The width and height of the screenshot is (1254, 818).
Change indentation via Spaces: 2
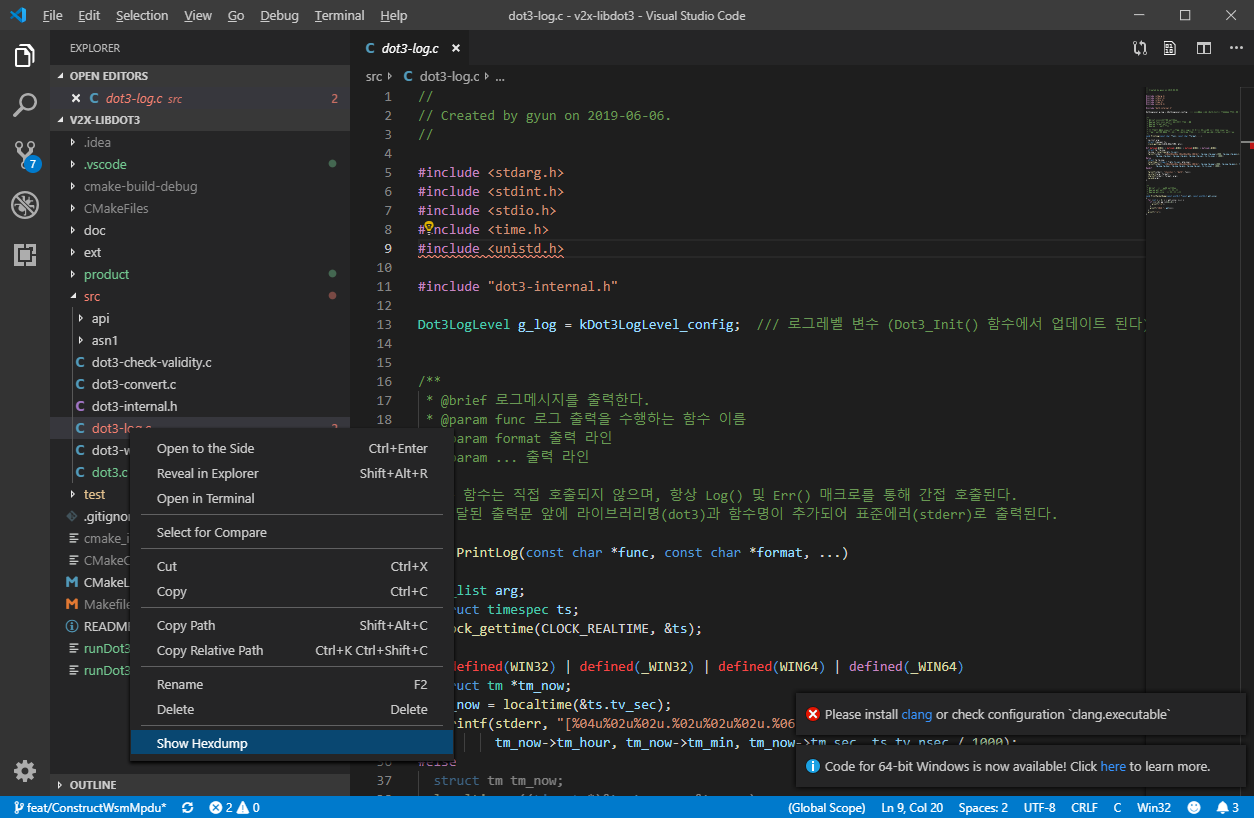[983, 807]
